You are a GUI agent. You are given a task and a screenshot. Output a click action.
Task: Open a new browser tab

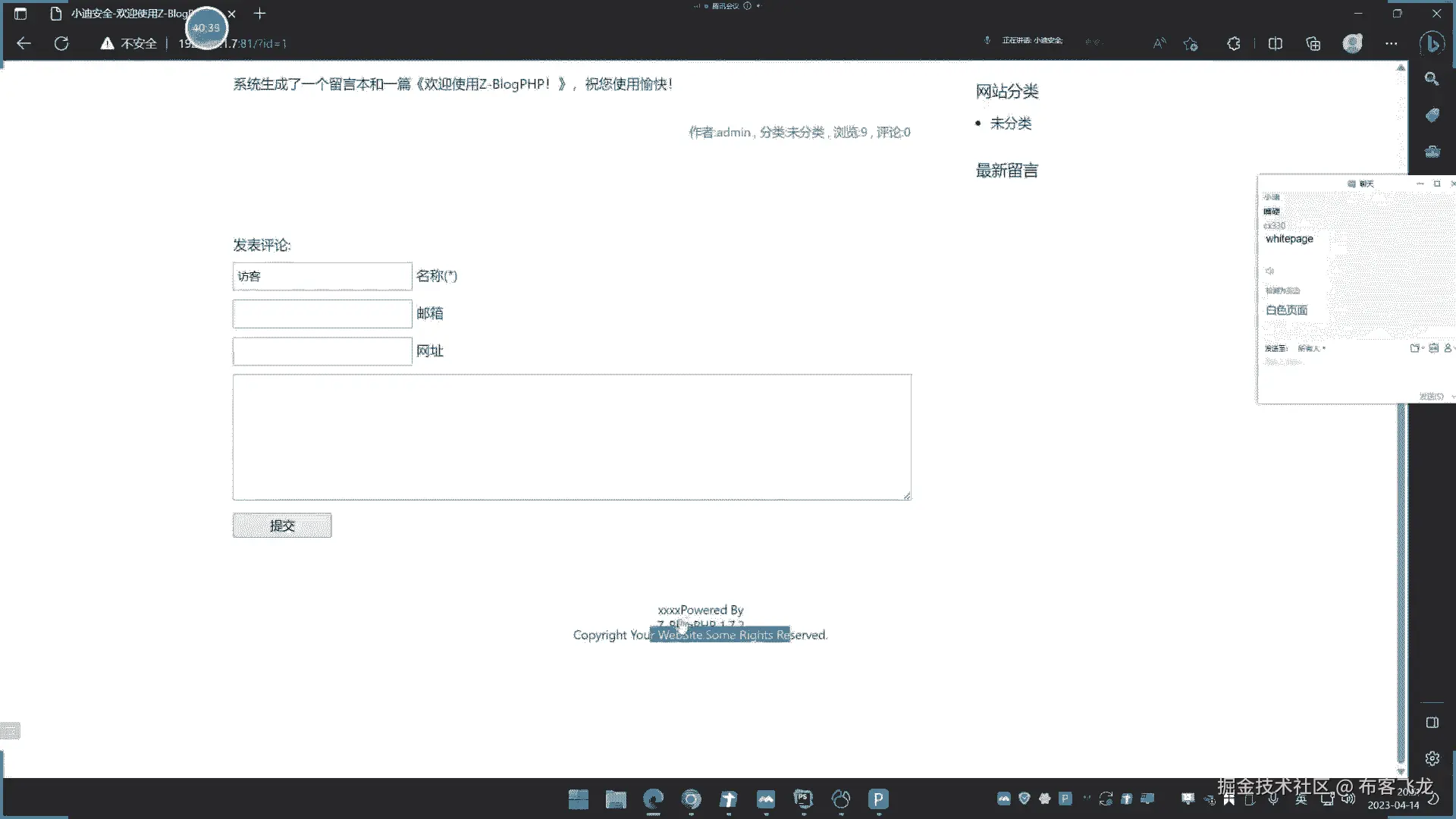click(x=259, y=14)
